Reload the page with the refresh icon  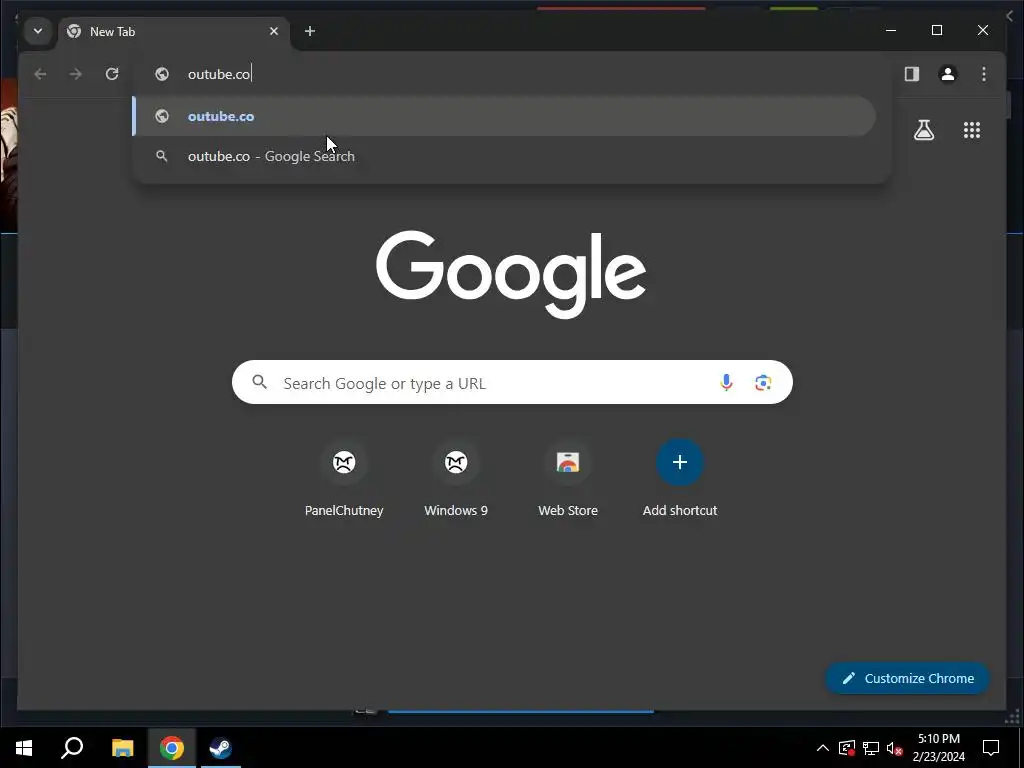click(112, 74)
